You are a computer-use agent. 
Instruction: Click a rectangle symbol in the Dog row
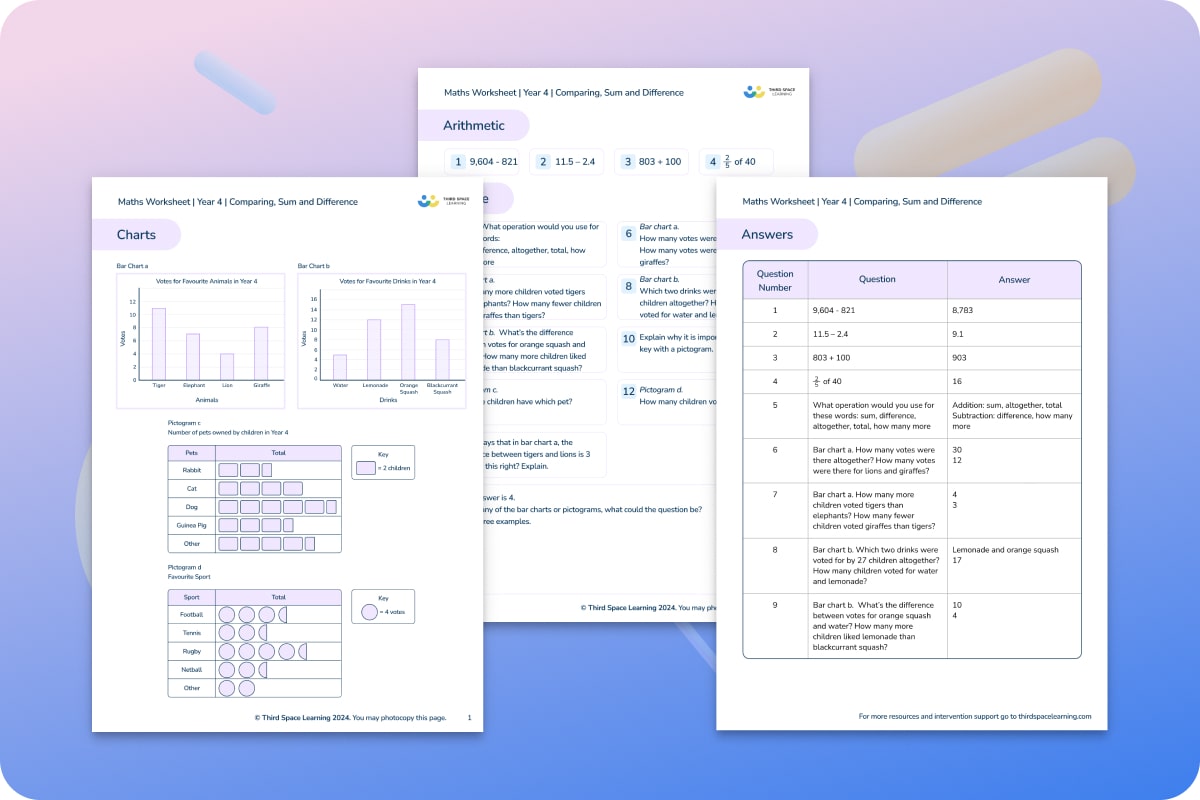(230, 506)
